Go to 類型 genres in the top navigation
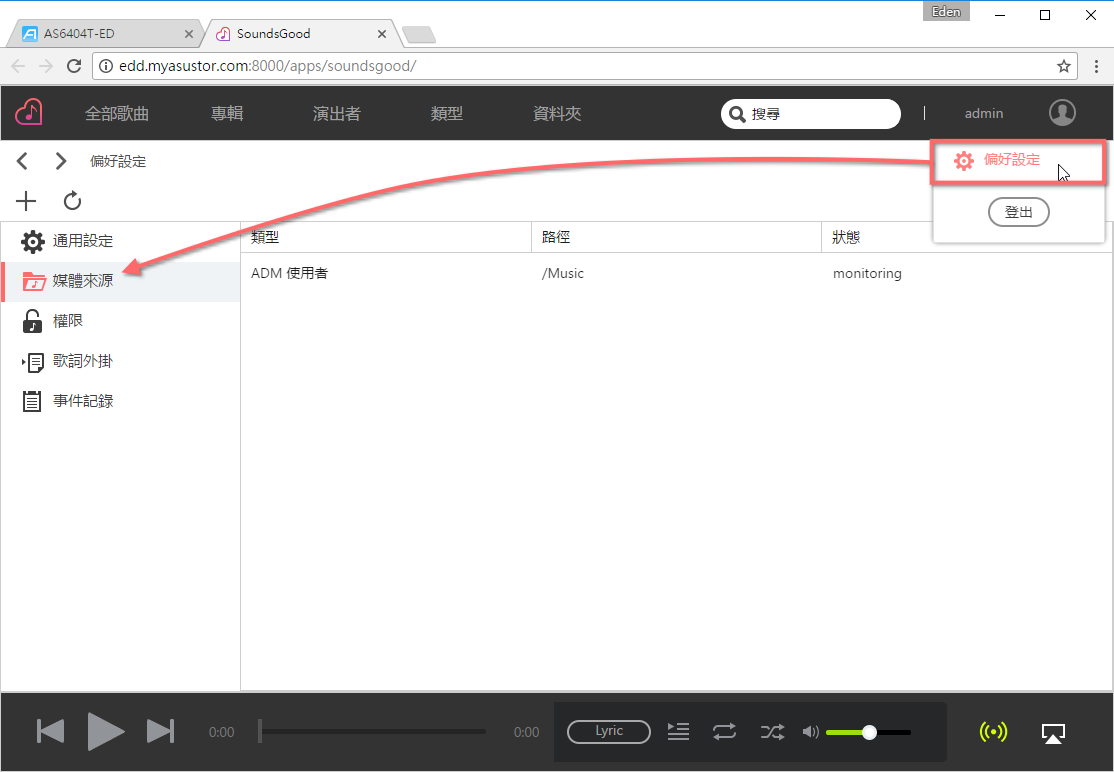Viewport: 1114px width, 772px height. coord(447,114)
